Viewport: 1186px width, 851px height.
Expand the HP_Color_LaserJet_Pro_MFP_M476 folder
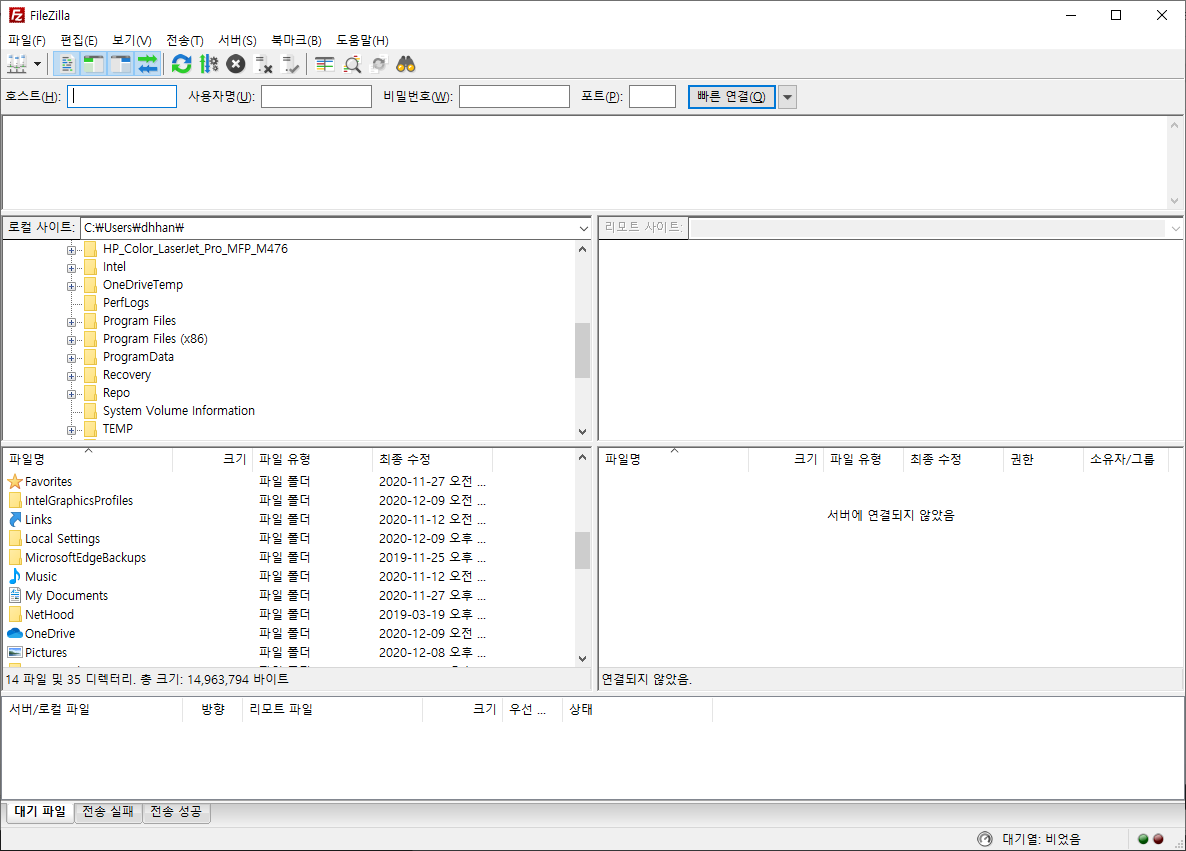click(x=71, y=250)
